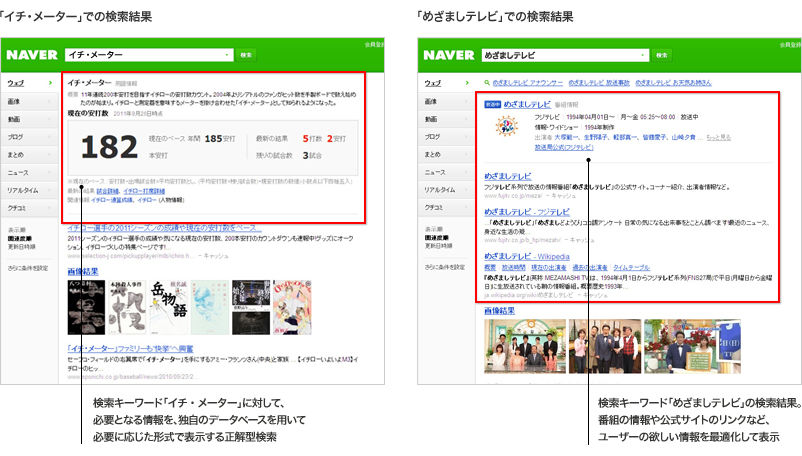
Task: Open 「イチ・メーター」ファミリーも快挙へ興奮 result link
Action: click(130, 349)
